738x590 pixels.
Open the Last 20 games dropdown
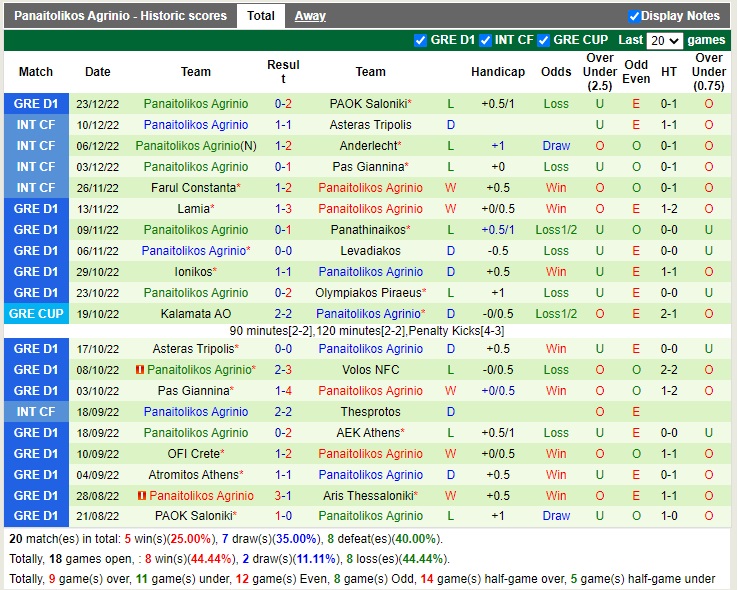[x=664, y=40]
